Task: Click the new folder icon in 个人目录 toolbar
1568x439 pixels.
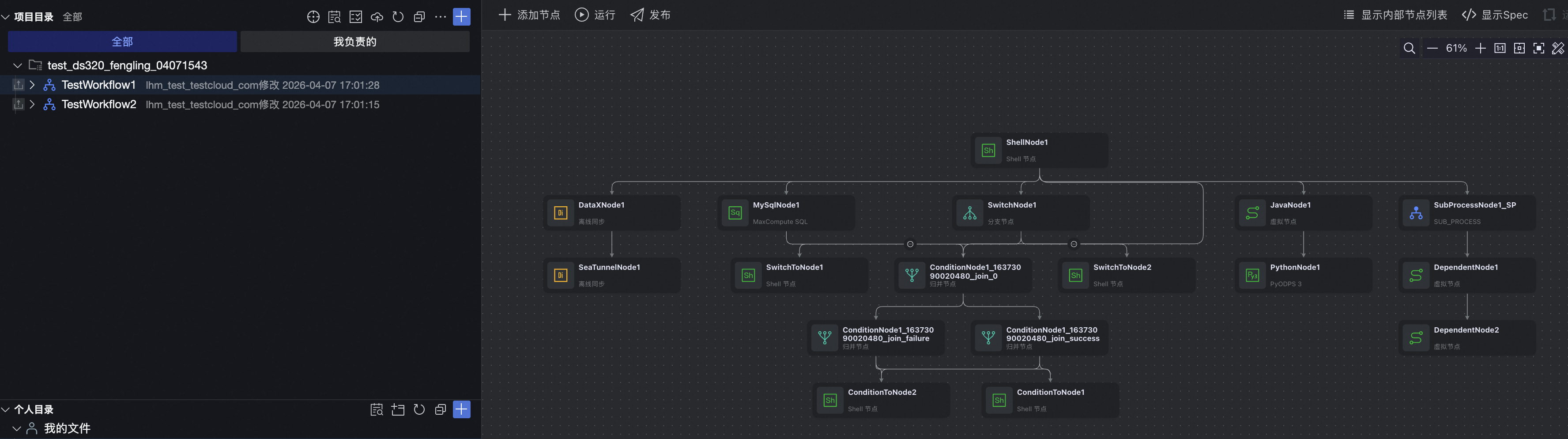Action: point(398,410)
